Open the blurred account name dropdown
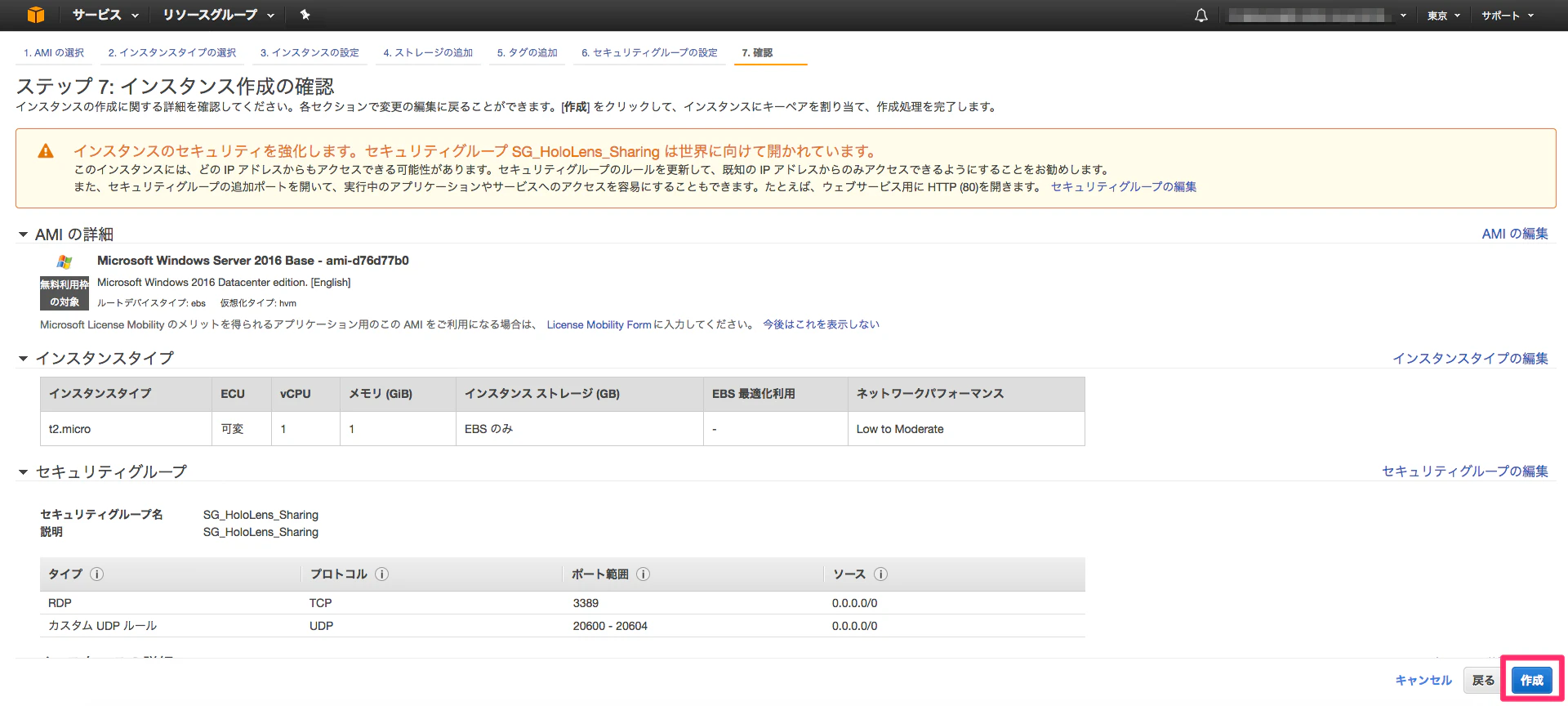This screenshot has height=706, width=1568. pos(1317,16)
